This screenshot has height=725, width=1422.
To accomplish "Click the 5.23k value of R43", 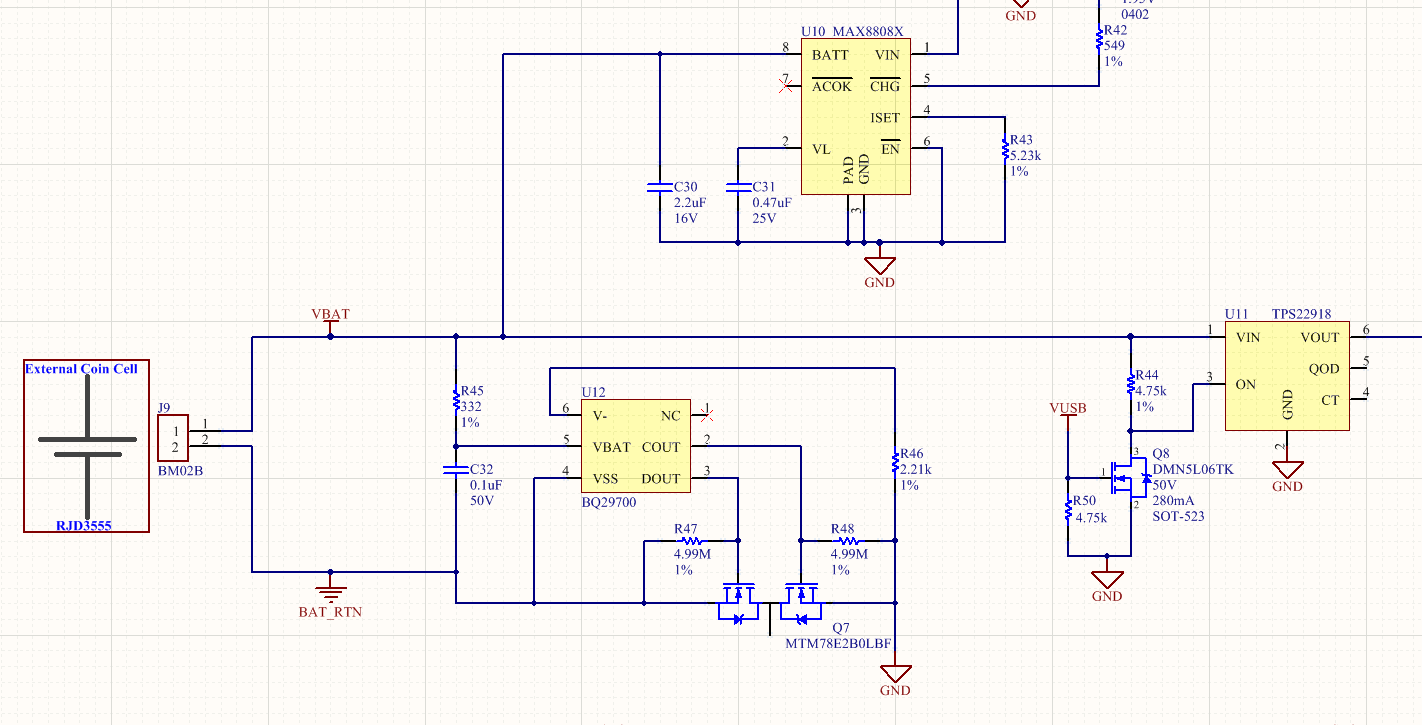I will pyautogui.click(x=1026, y=156).
